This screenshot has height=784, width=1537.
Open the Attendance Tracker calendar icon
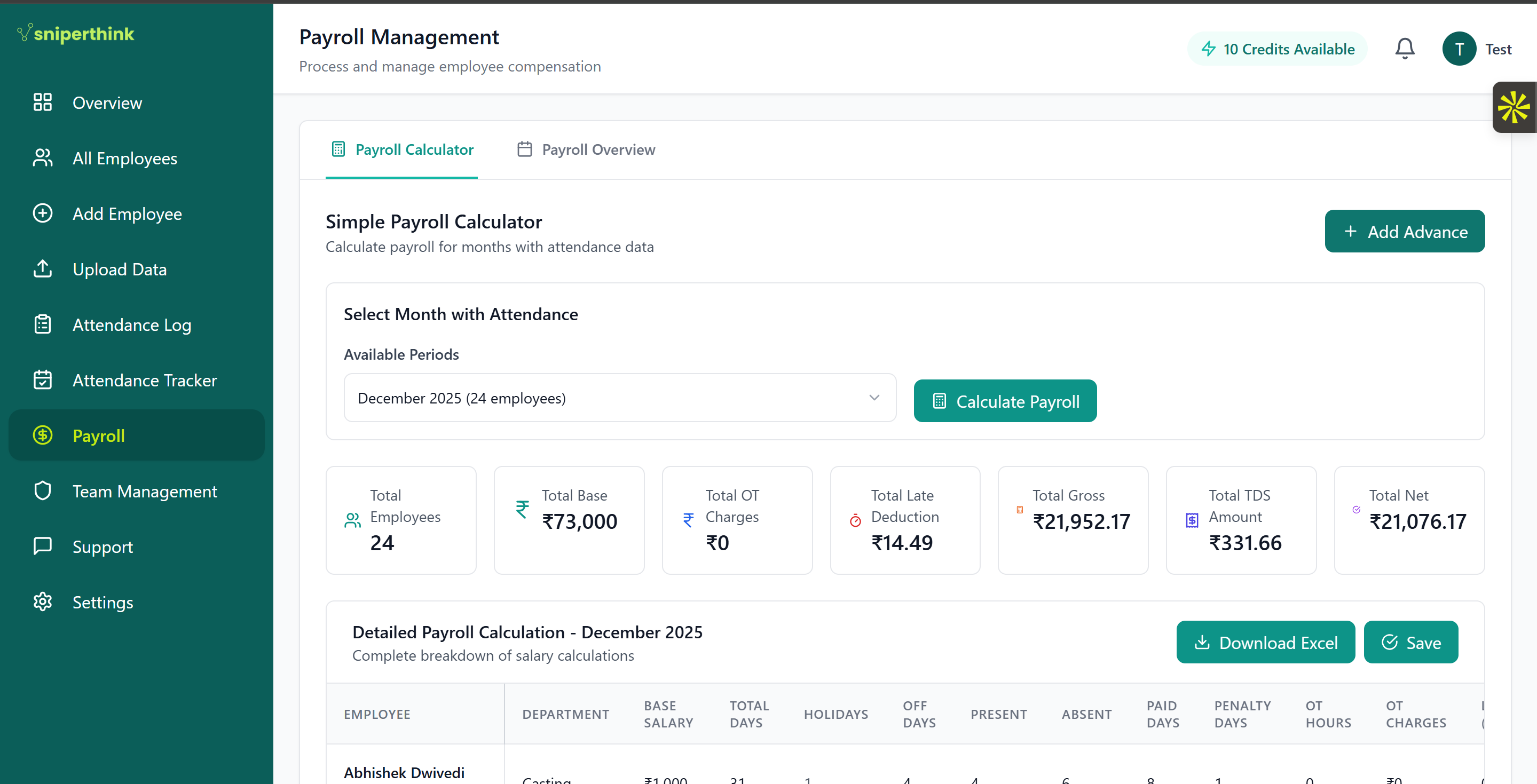coord(42,379)
